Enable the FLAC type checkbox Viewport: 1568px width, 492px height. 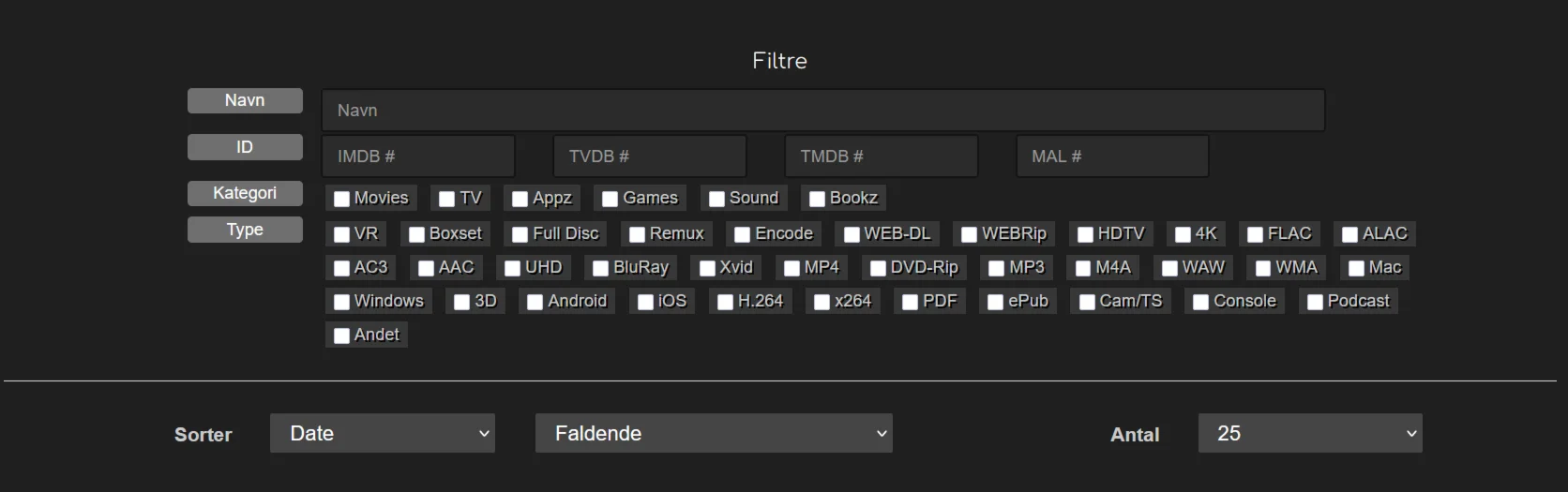[x=1256, y=234]
